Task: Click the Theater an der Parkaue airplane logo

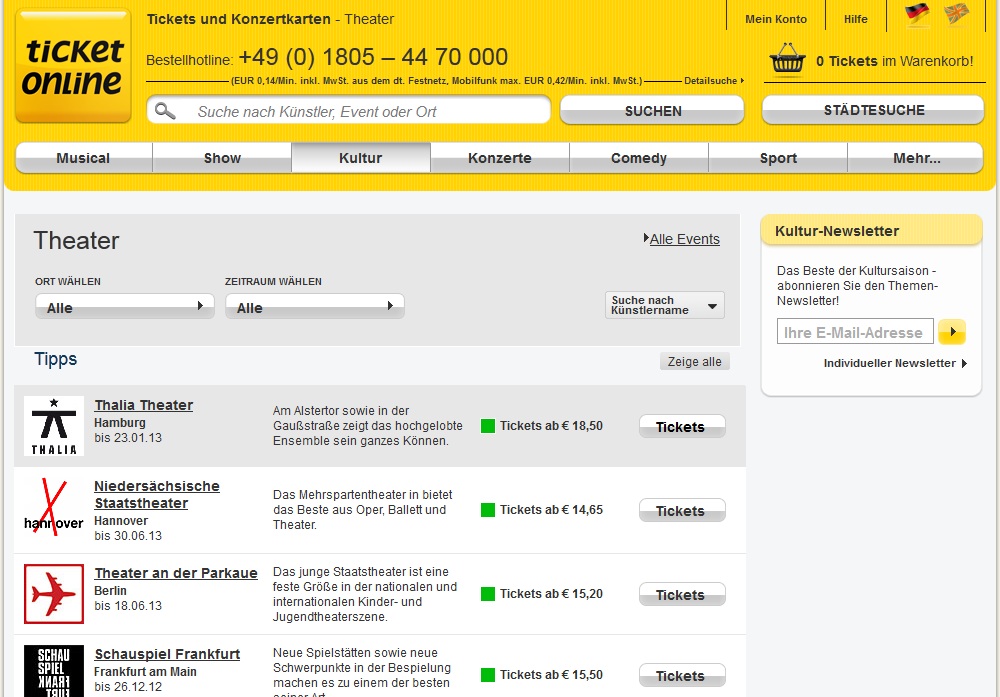Action: click(54, 594)
